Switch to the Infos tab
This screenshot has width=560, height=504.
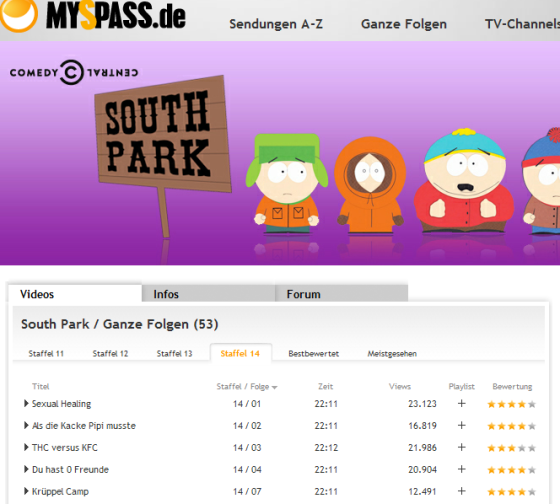208,294
